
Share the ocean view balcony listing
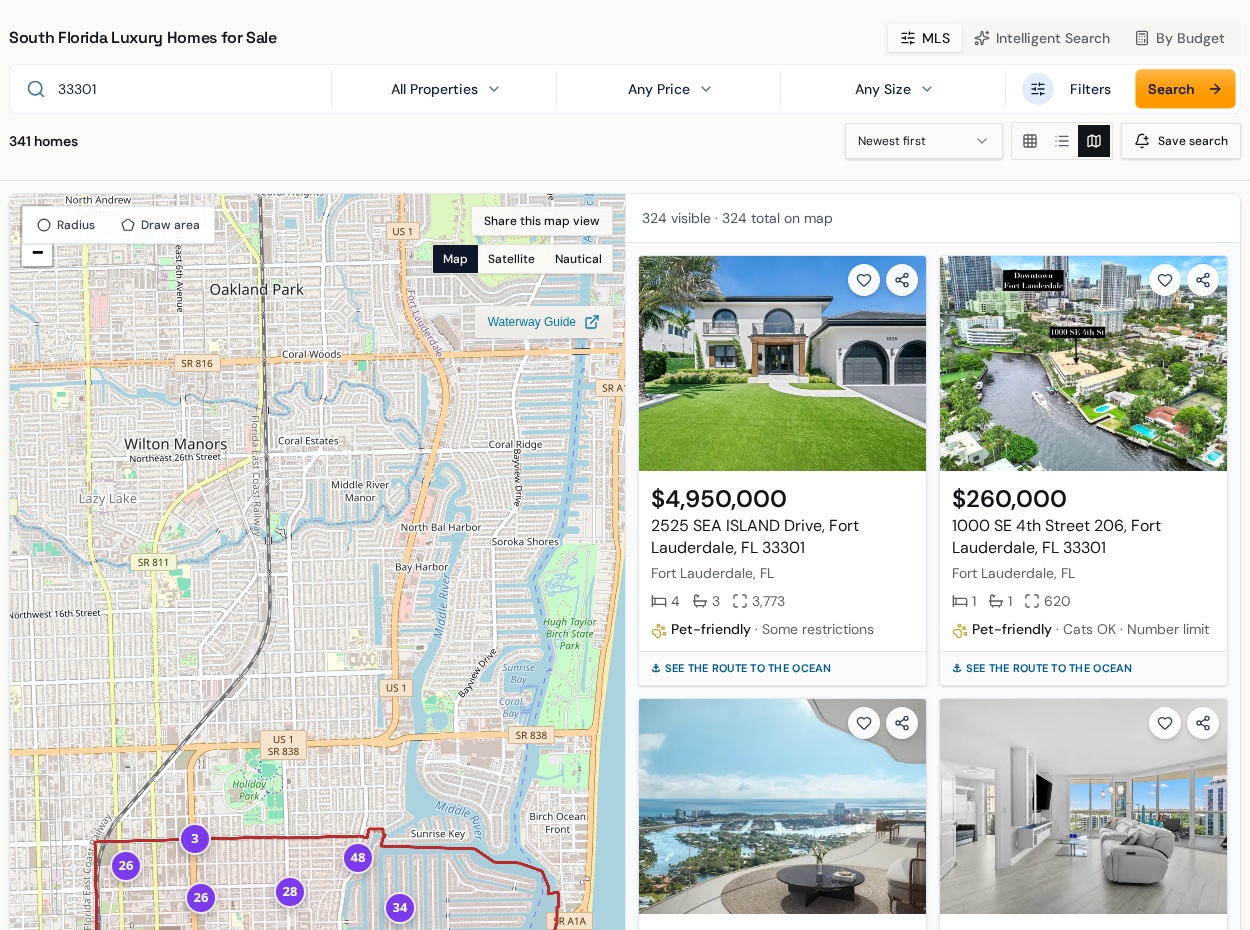coord(902,723)
